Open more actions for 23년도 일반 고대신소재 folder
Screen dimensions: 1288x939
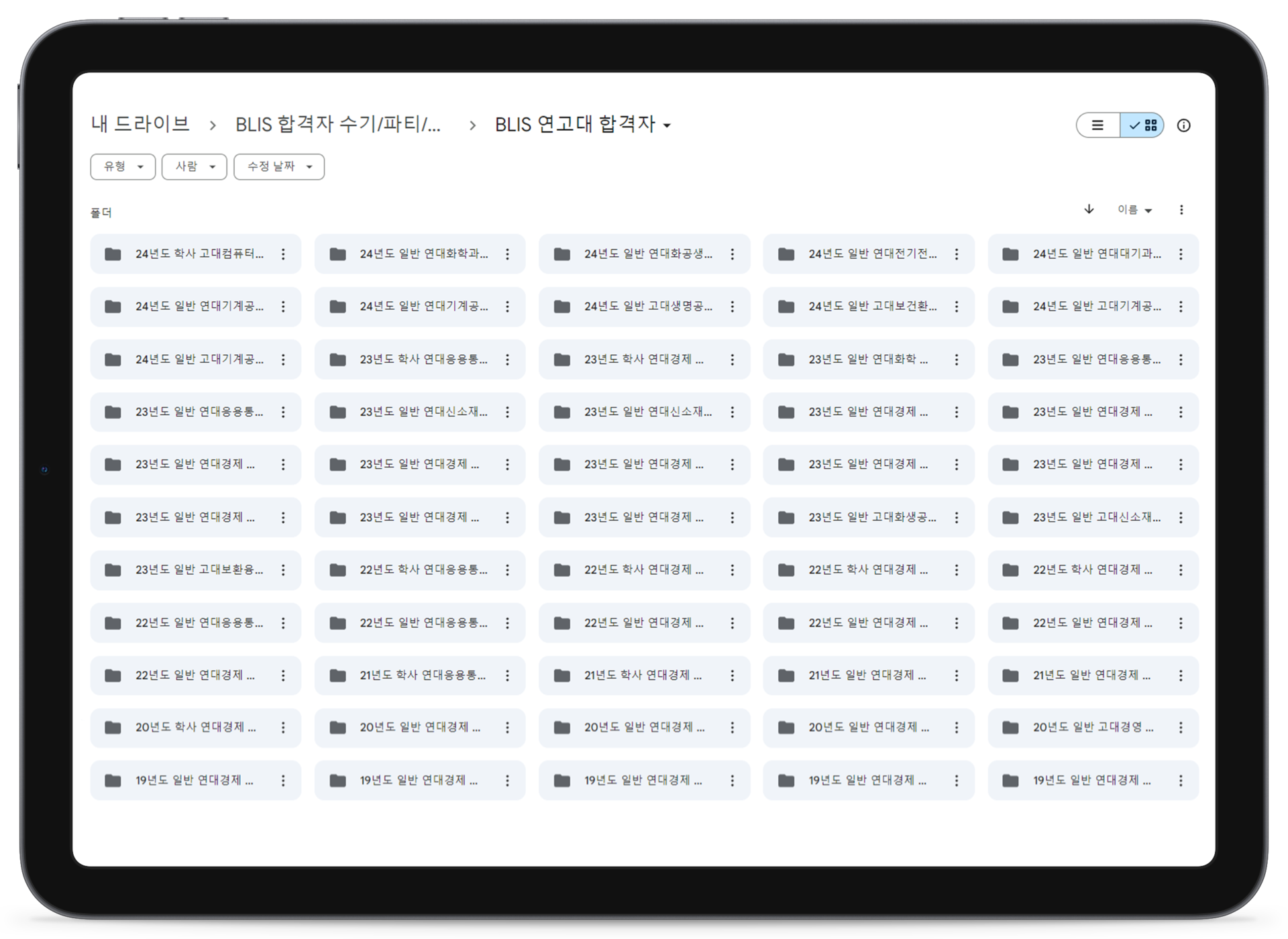pyautogui.click(x=1181, y=517)
